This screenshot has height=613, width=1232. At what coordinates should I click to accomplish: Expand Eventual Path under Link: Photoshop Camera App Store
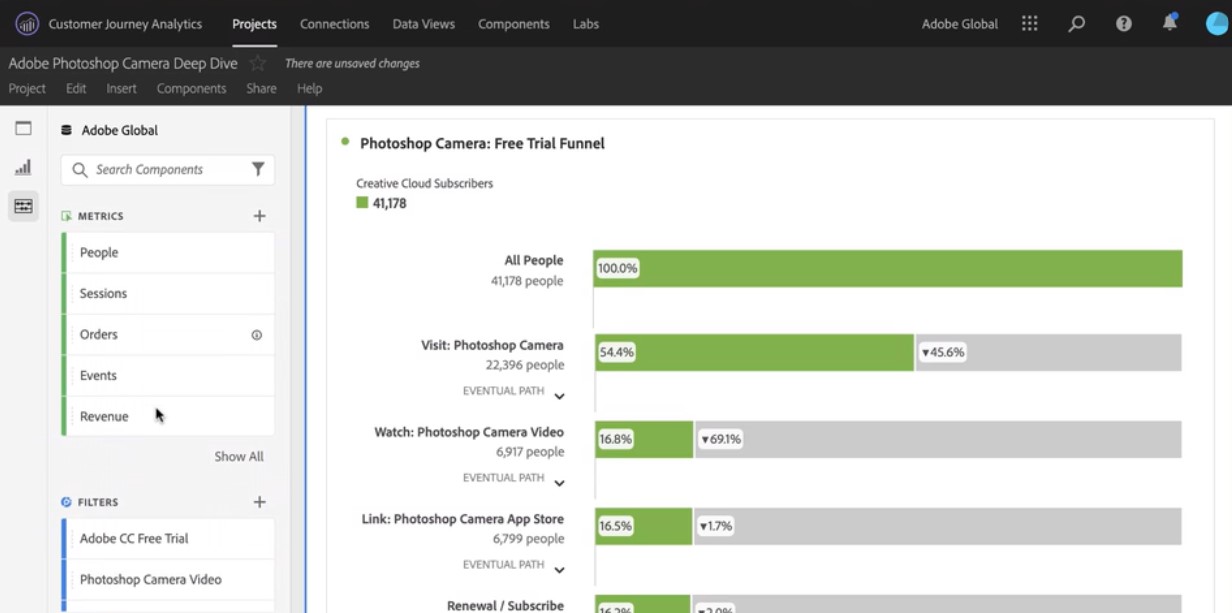click(559, 570)
